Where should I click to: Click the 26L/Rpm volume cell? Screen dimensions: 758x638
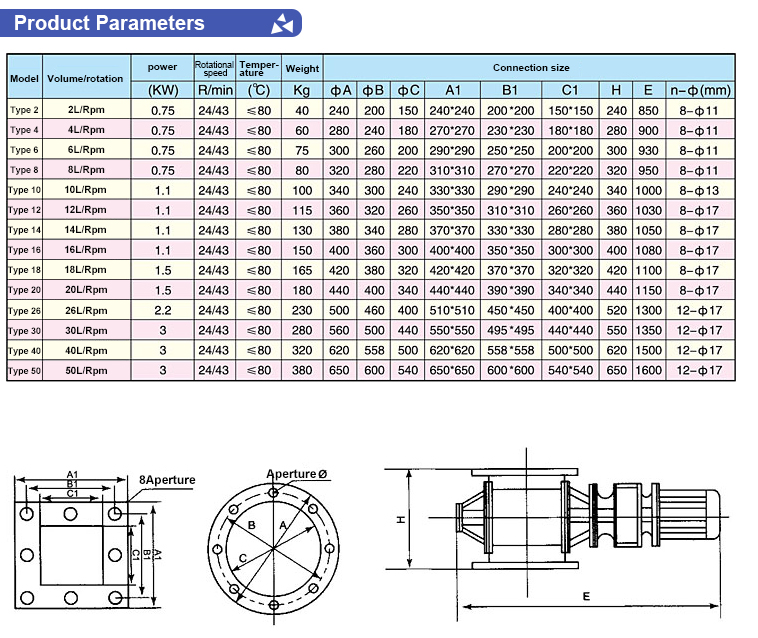coord(86,310)
